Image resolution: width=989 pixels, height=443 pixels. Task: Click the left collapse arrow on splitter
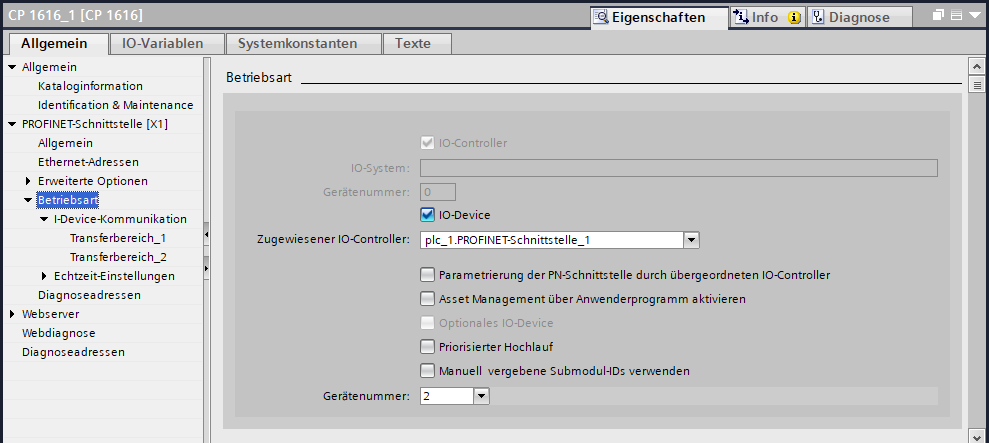coord(206,235)
